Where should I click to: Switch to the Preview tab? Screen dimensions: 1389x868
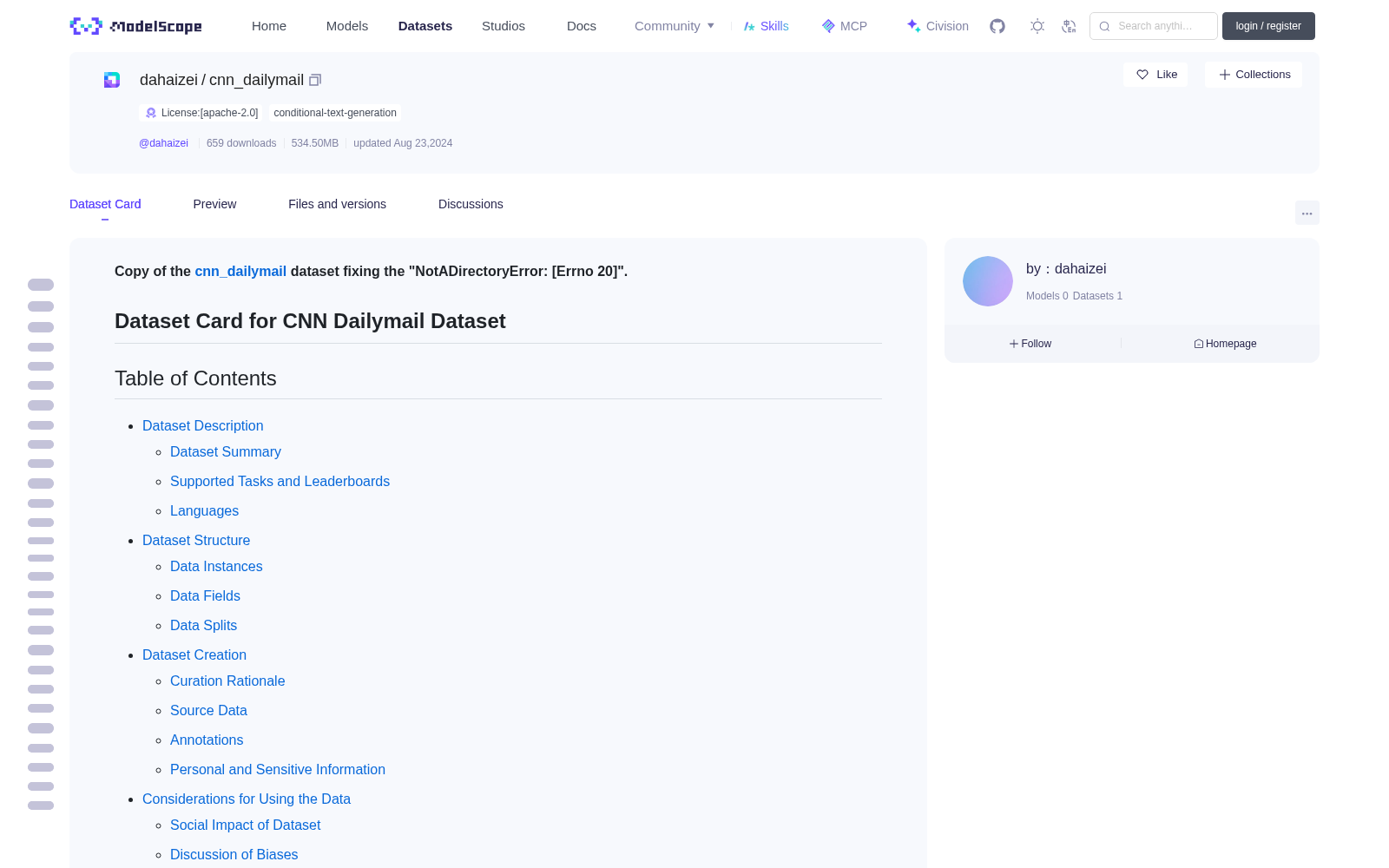pyautogui.click(x=214, y=204)
